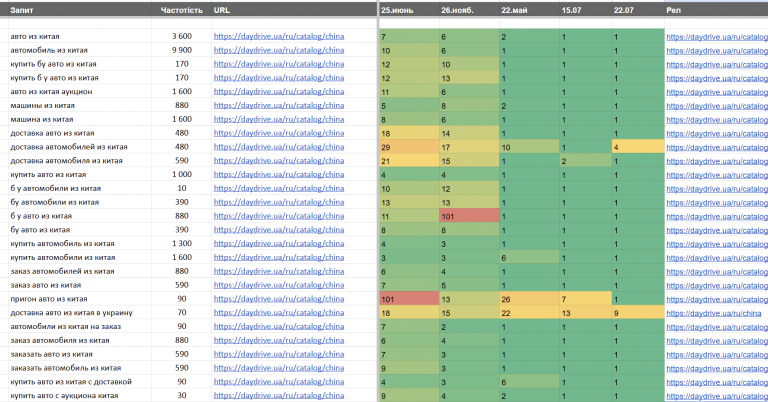768x402 pixels.
Task: Select the '26.нояб.' column header
Action: click(457, 10)
